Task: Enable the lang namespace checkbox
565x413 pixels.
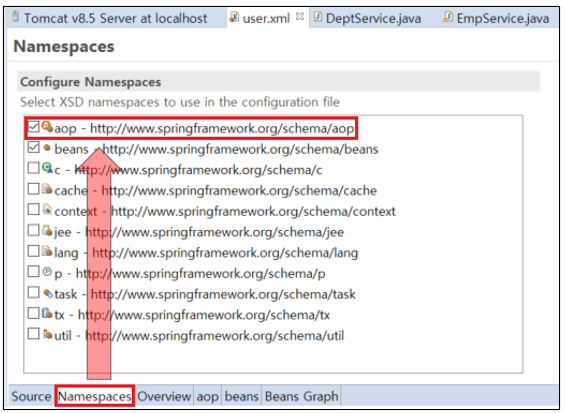Action: (34, 251)
